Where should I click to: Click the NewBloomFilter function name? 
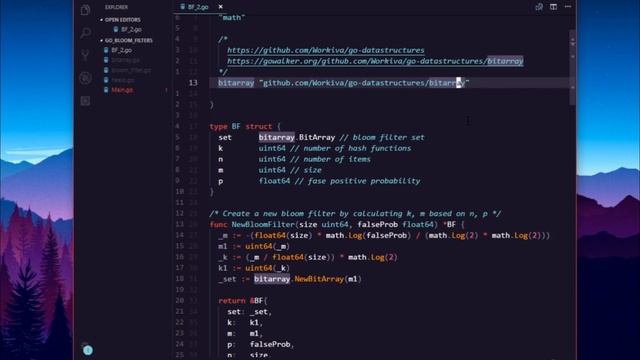pos(263,224)
